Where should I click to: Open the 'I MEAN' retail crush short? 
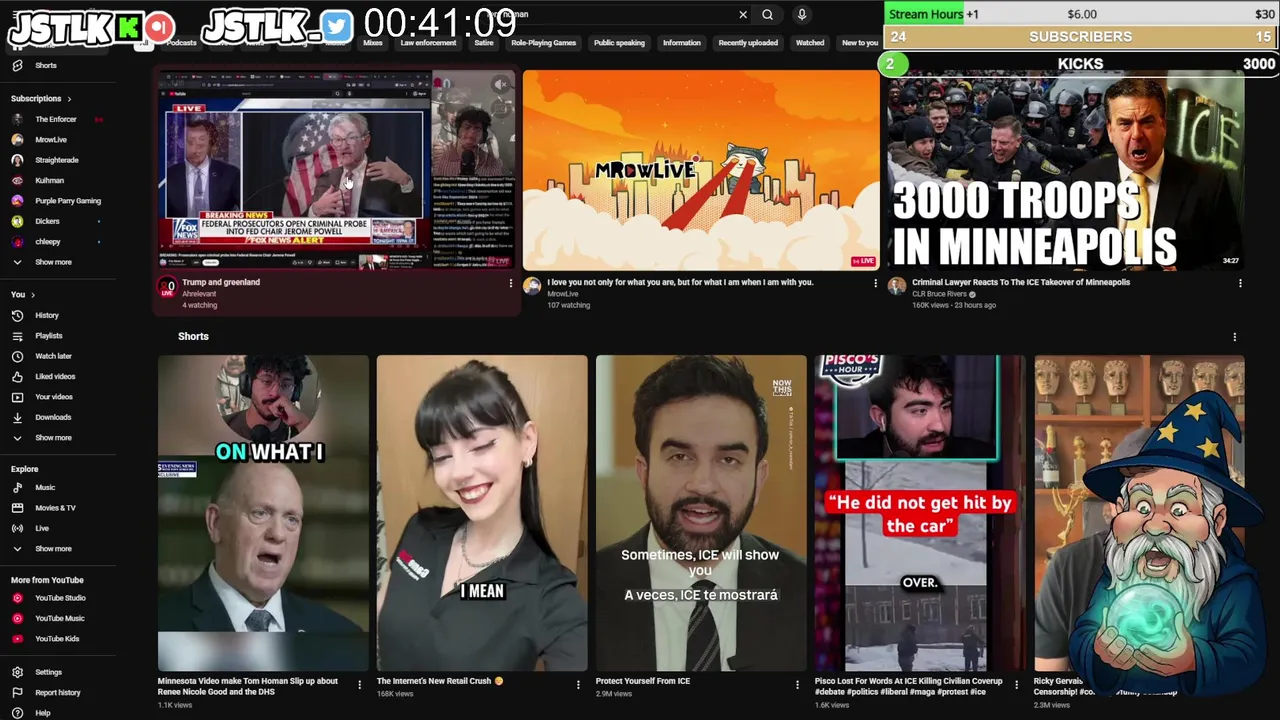tap(482, 513)
